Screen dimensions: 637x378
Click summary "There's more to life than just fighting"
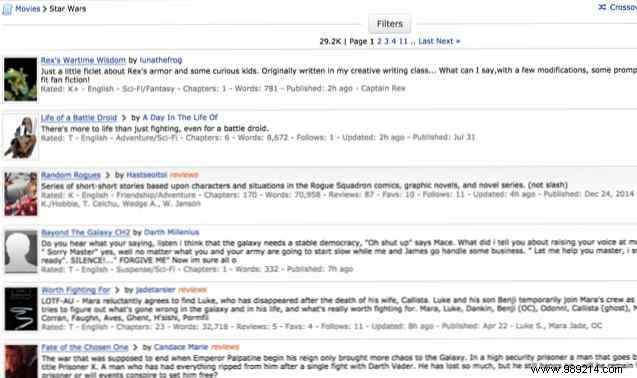click(154, 128)
